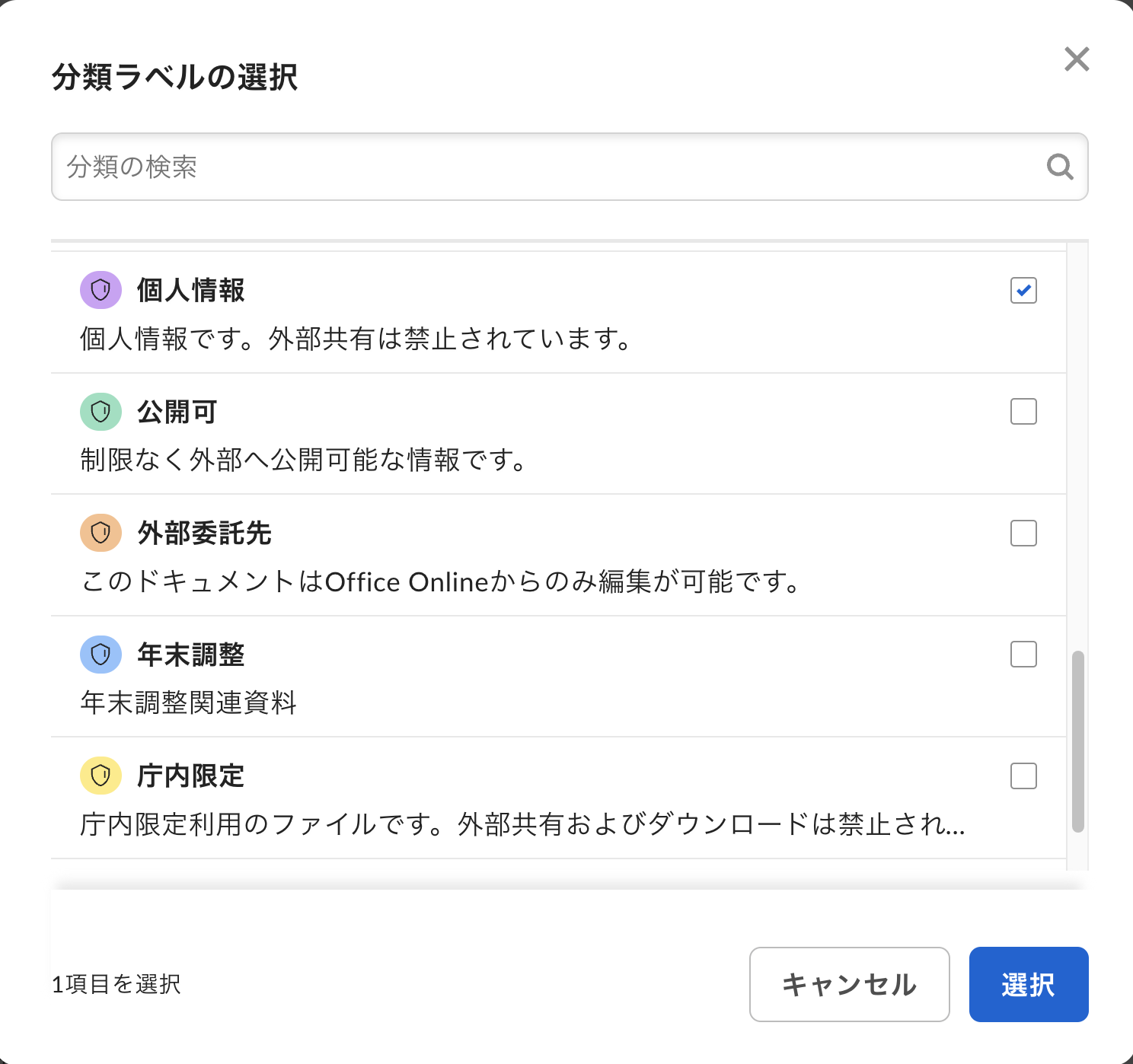Click the label list scrollbar thumb
Screen dimensions: 1133x1064
[x=1077, y=741]
